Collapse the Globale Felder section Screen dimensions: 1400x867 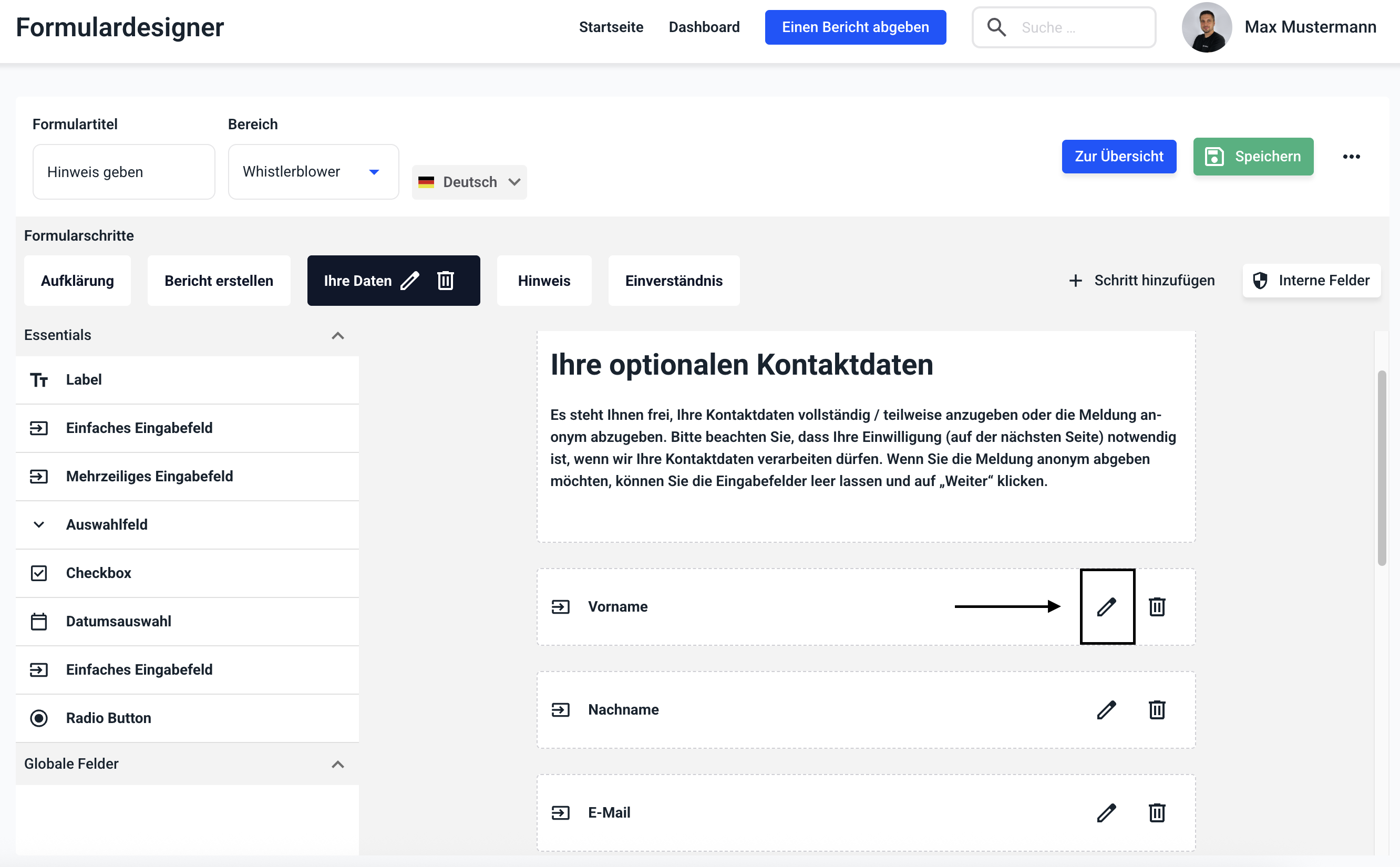tap(338, 764)
